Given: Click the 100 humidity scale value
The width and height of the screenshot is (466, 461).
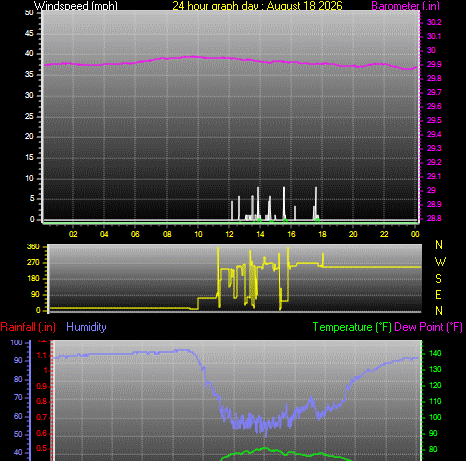Looking at the screenshot, I should coord(16,342).
